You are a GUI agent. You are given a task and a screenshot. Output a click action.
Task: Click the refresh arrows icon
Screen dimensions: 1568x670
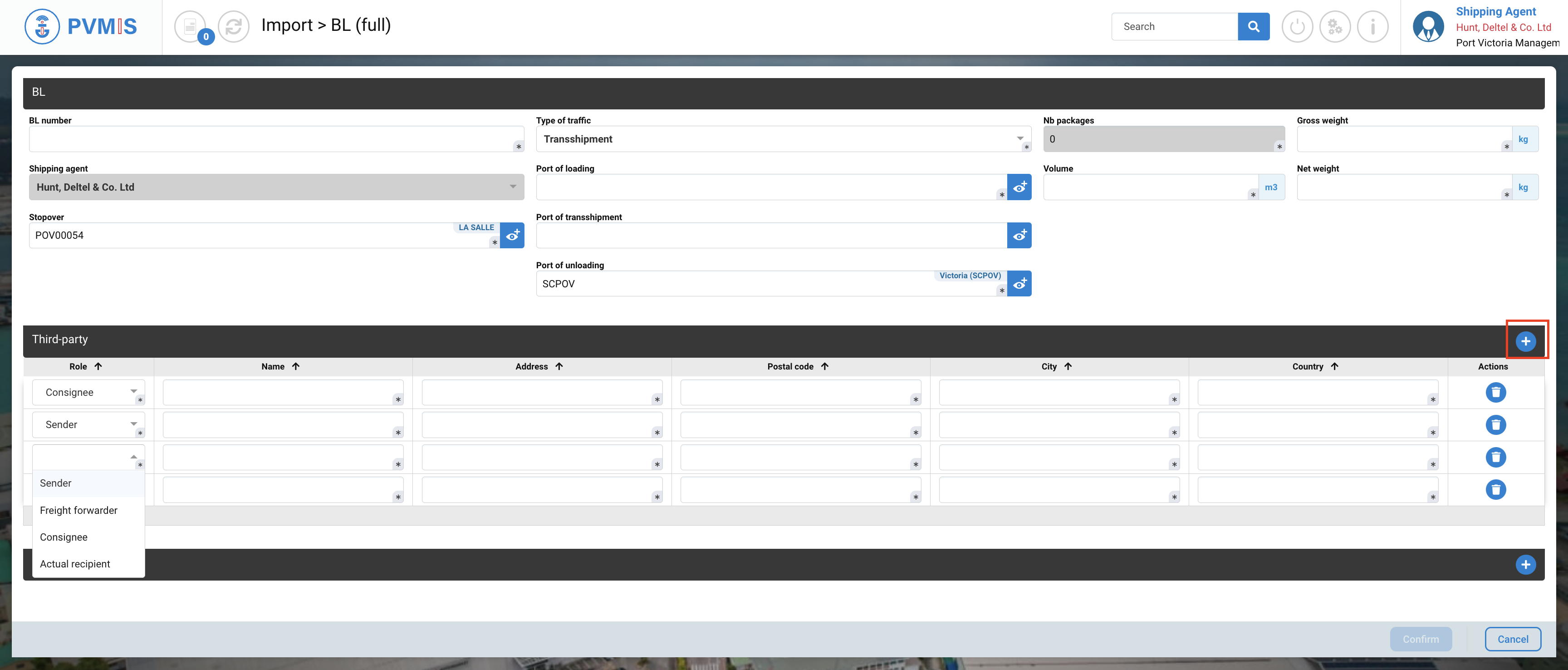point(233,27)
